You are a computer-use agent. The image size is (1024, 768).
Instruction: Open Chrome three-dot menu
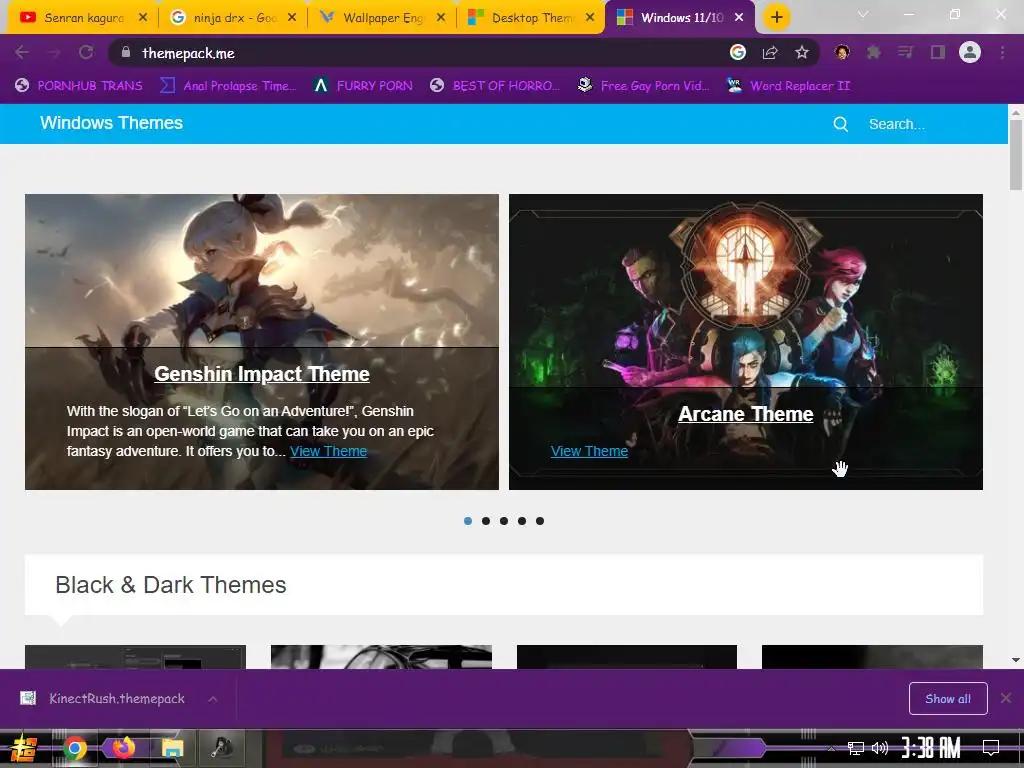click(x=1002, y=52)
